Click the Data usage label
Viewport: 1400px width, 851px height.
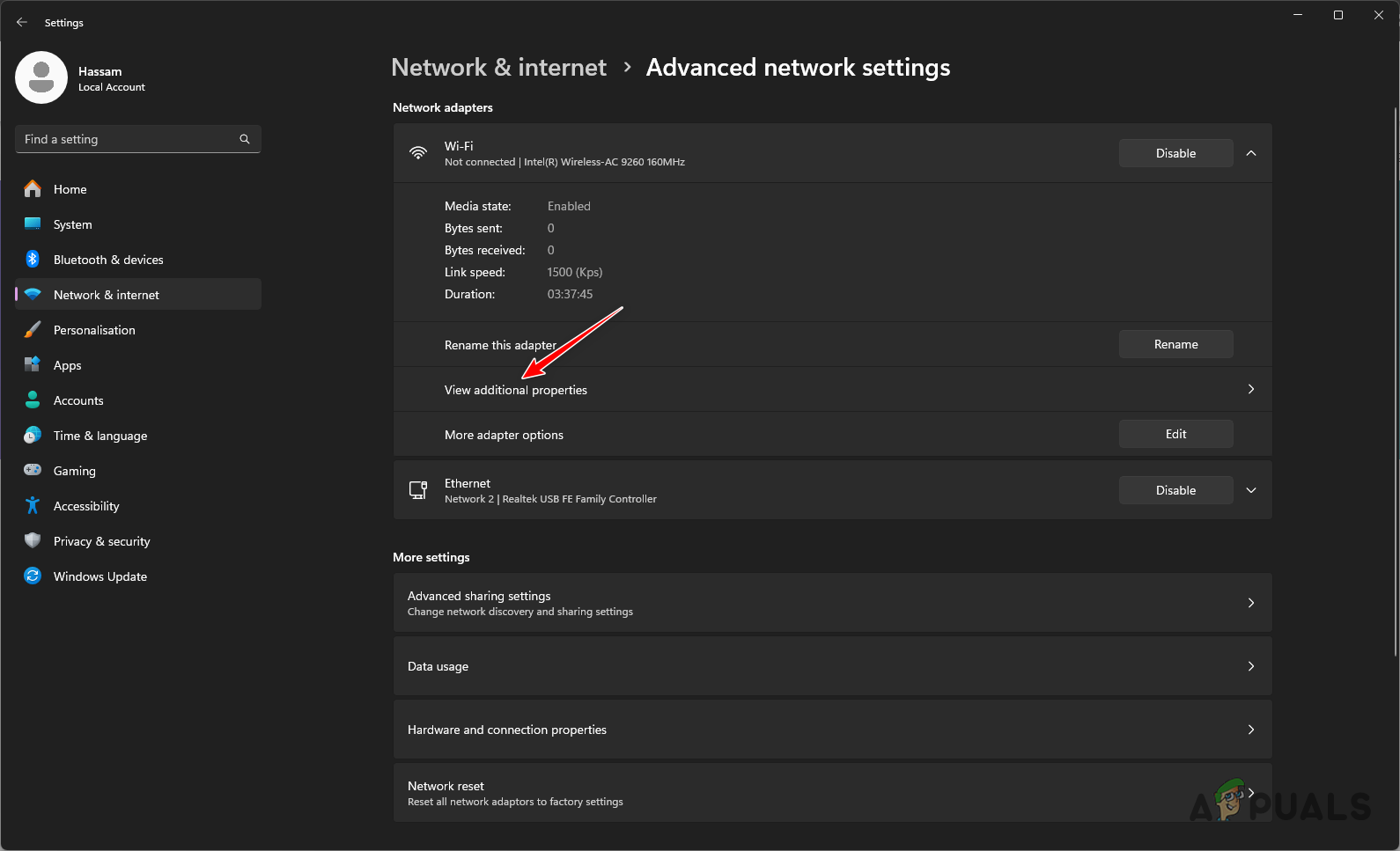438,666
